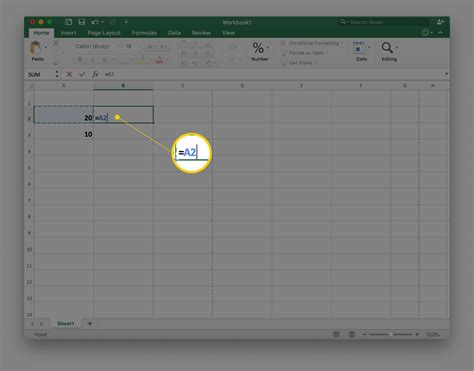The image size is (474, 371).
Task: Open Cell Styles menu
Action: [x=299, y=63]
